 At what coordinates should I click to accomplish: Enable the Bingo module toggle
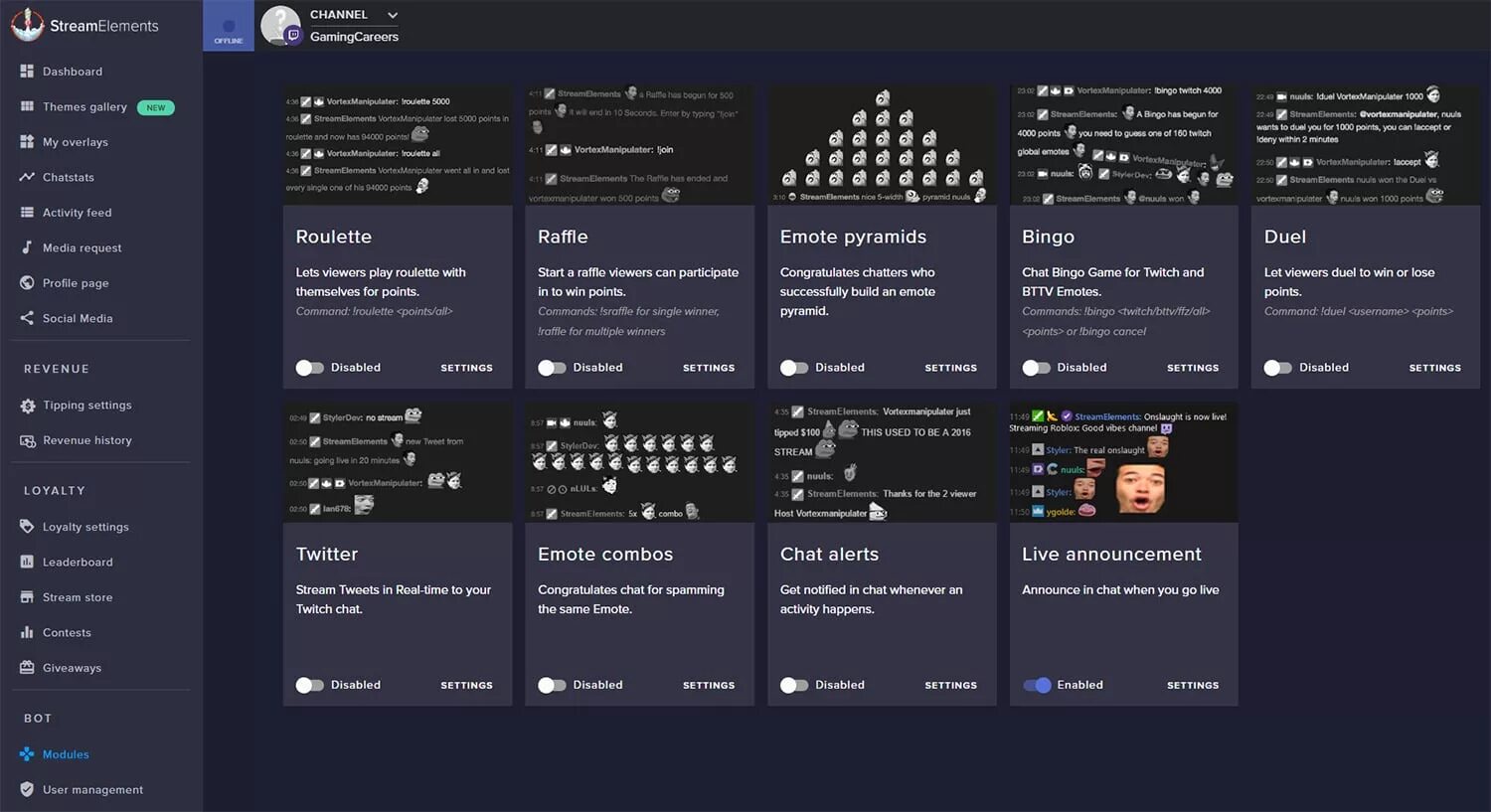1037,368
